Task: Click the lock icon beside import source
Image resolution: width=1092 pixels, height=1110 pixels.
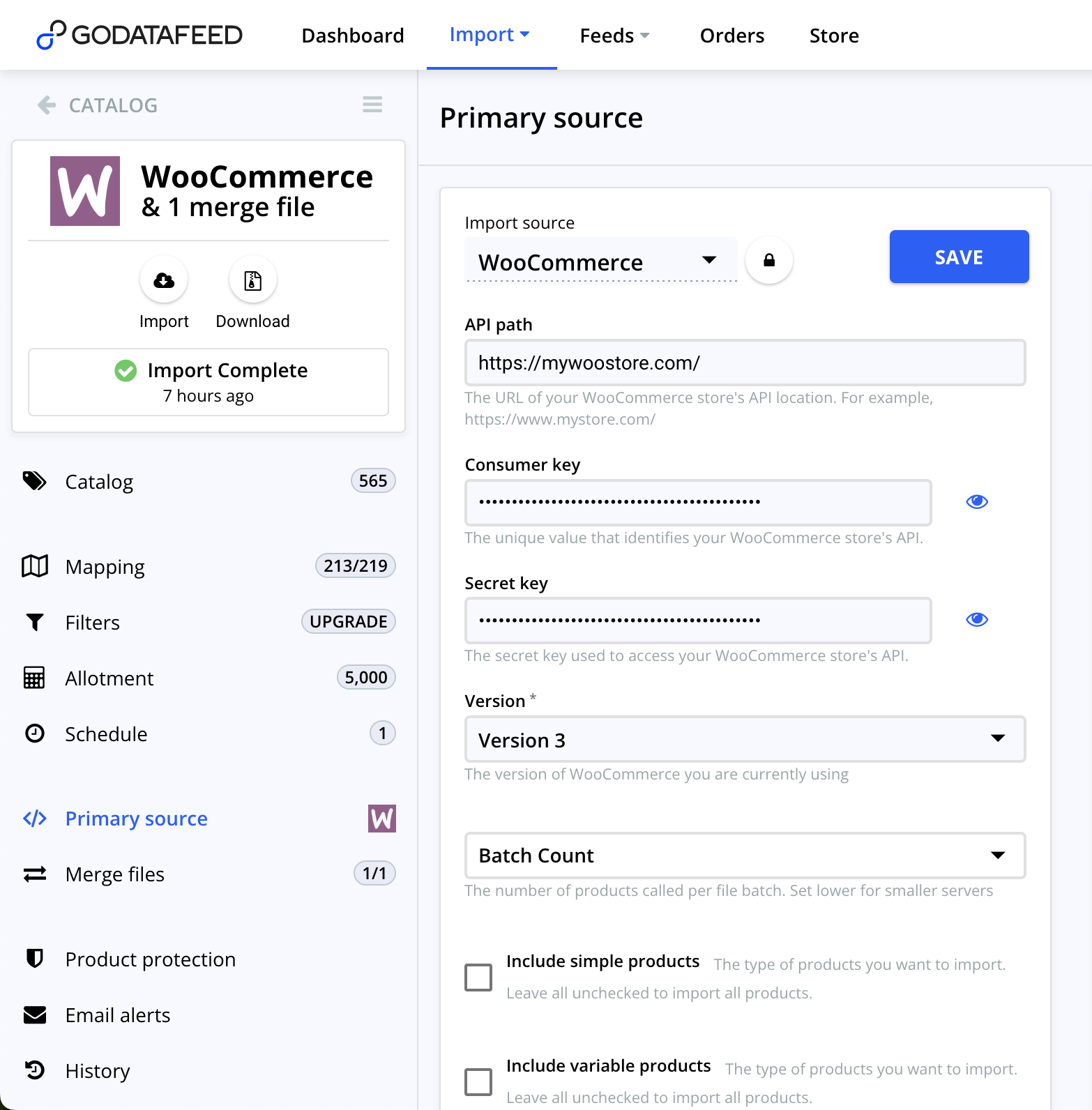Action: [x=769, y=259]
